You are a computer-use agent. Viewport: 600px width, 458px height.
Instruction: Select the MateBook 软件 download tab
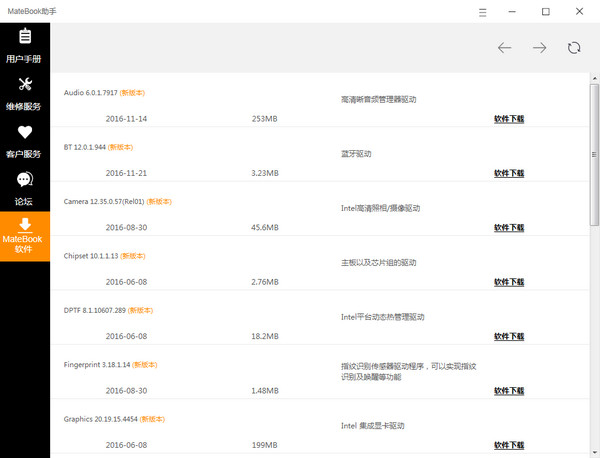coord(25,234)
